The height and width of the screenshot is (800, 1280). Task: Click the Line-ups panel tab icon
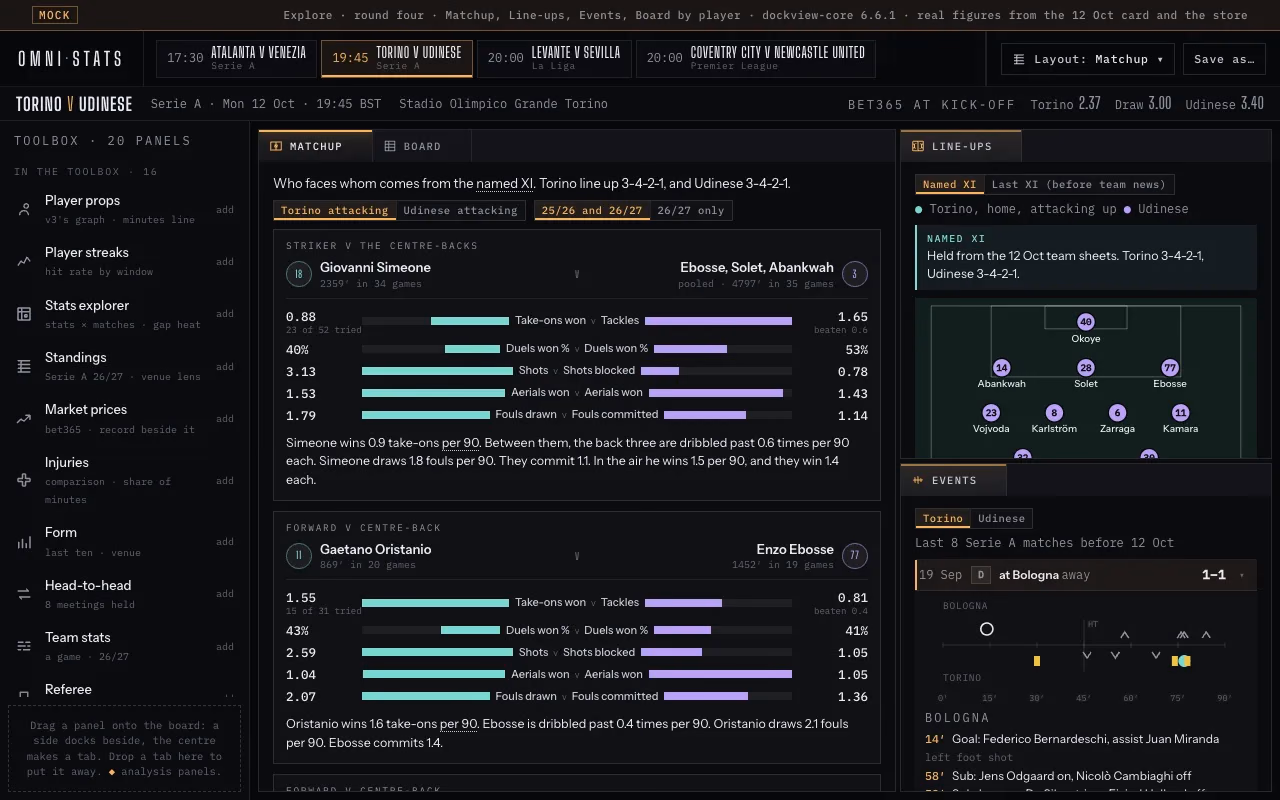[x=918, y=146]
